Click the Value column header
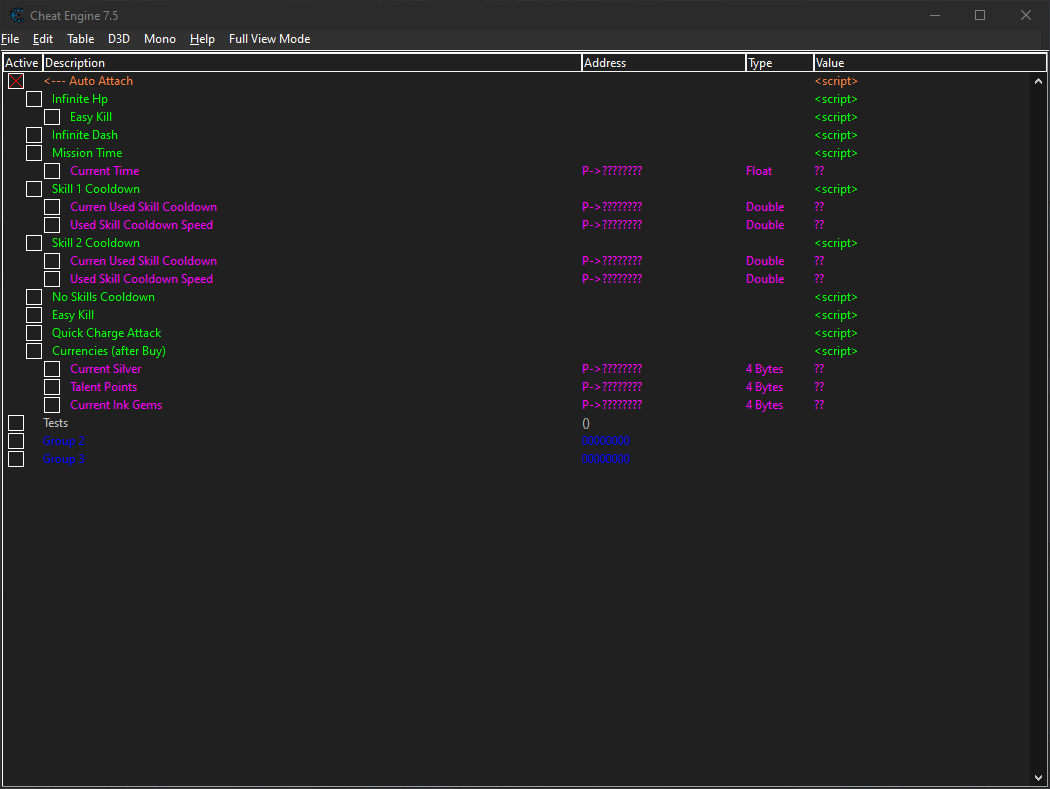Image resolution: width=1050 pixels, height=789 pixels. [x=930, y=63]
